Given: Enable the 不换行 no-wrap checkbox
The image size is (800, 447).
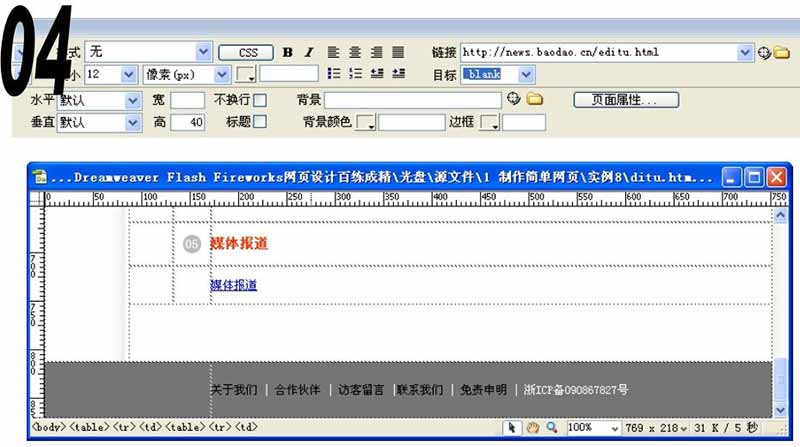Looking at the screenshot, I should (260, 100).
